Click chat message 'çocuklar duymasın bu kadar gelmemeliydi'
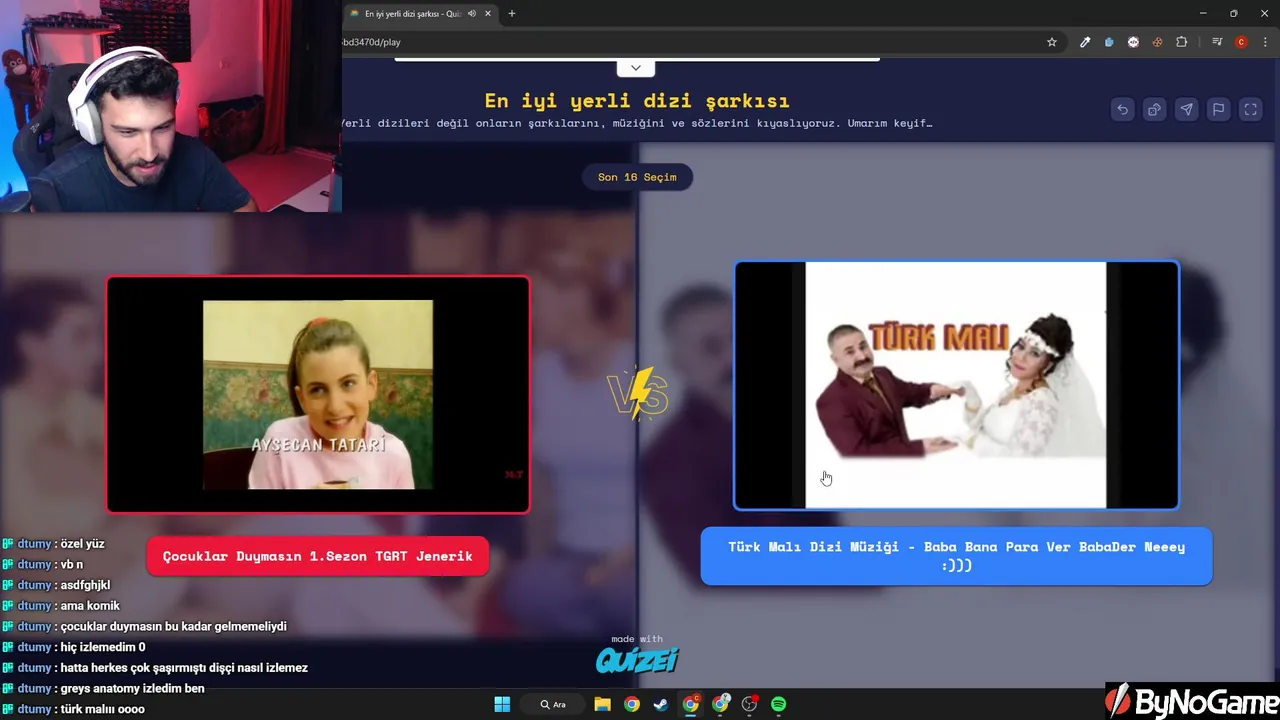Viewport: 1280px width, 720px height. click(x=173, y=626)
